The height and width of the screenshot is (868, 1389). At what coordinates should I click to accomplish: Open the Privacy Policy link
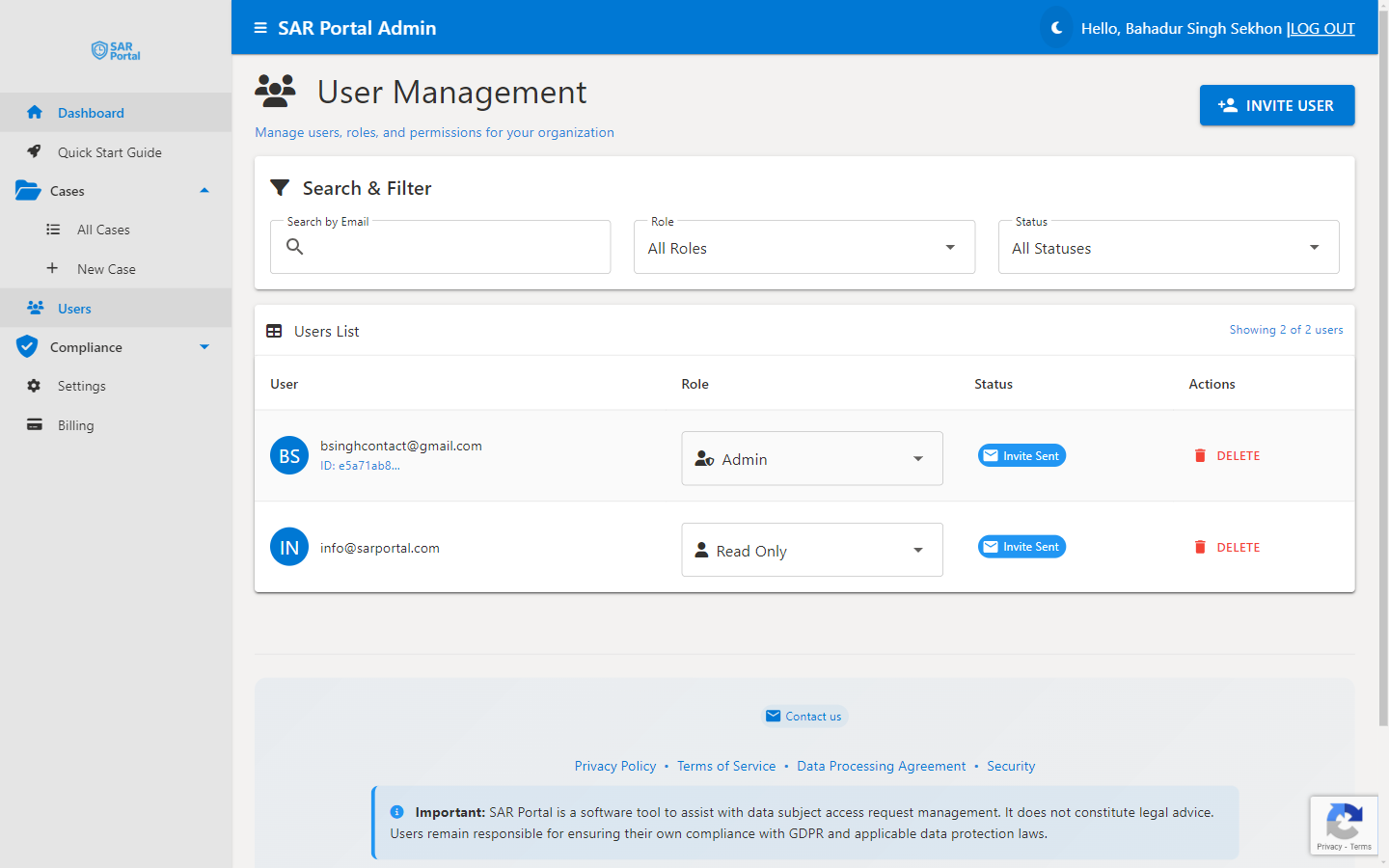(615, 765)
